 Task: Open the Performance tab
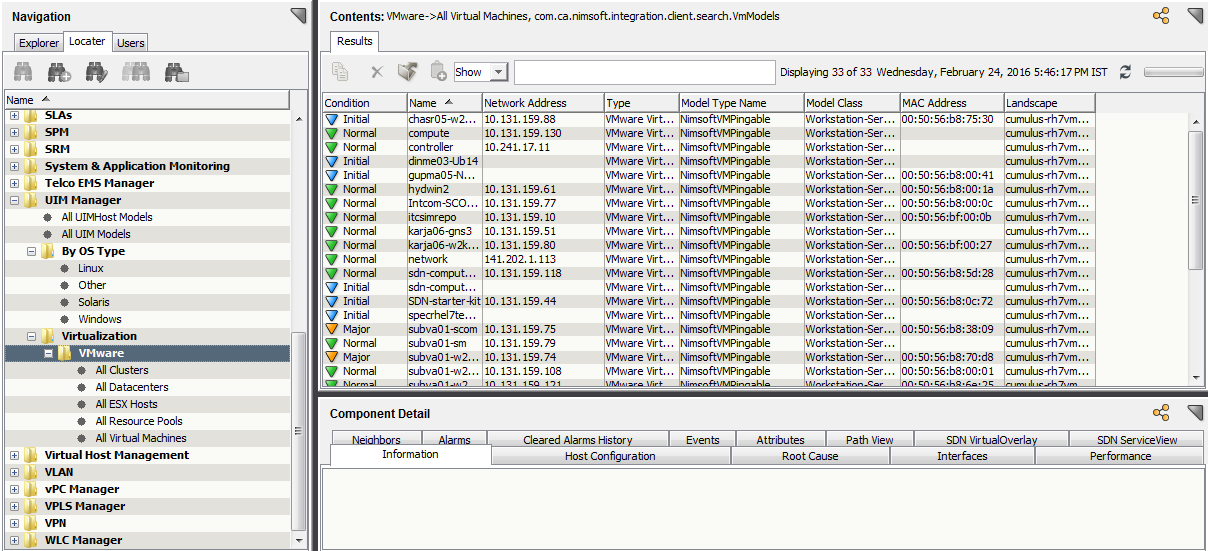tap(1120, 456)
